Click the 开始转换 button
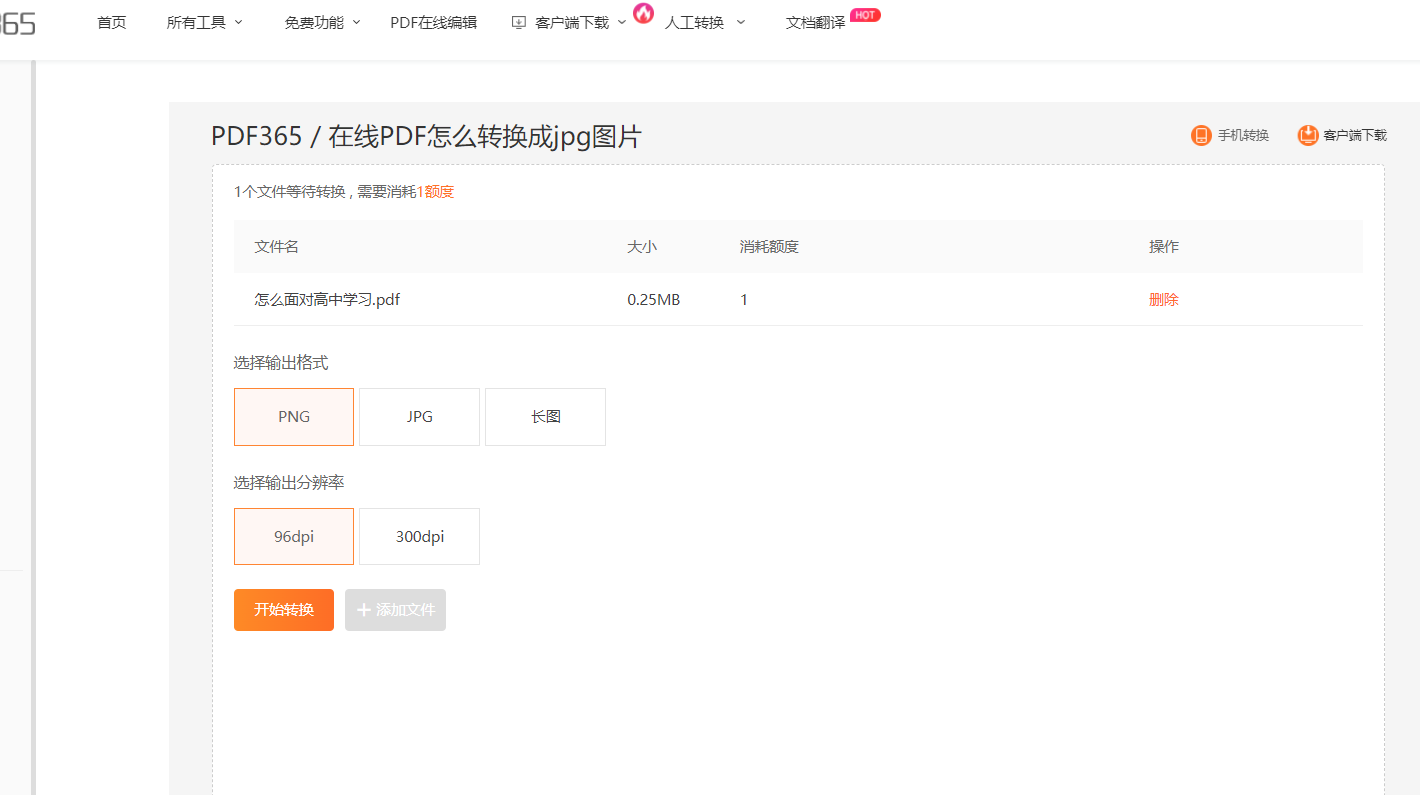 click(x=284, y=610)
